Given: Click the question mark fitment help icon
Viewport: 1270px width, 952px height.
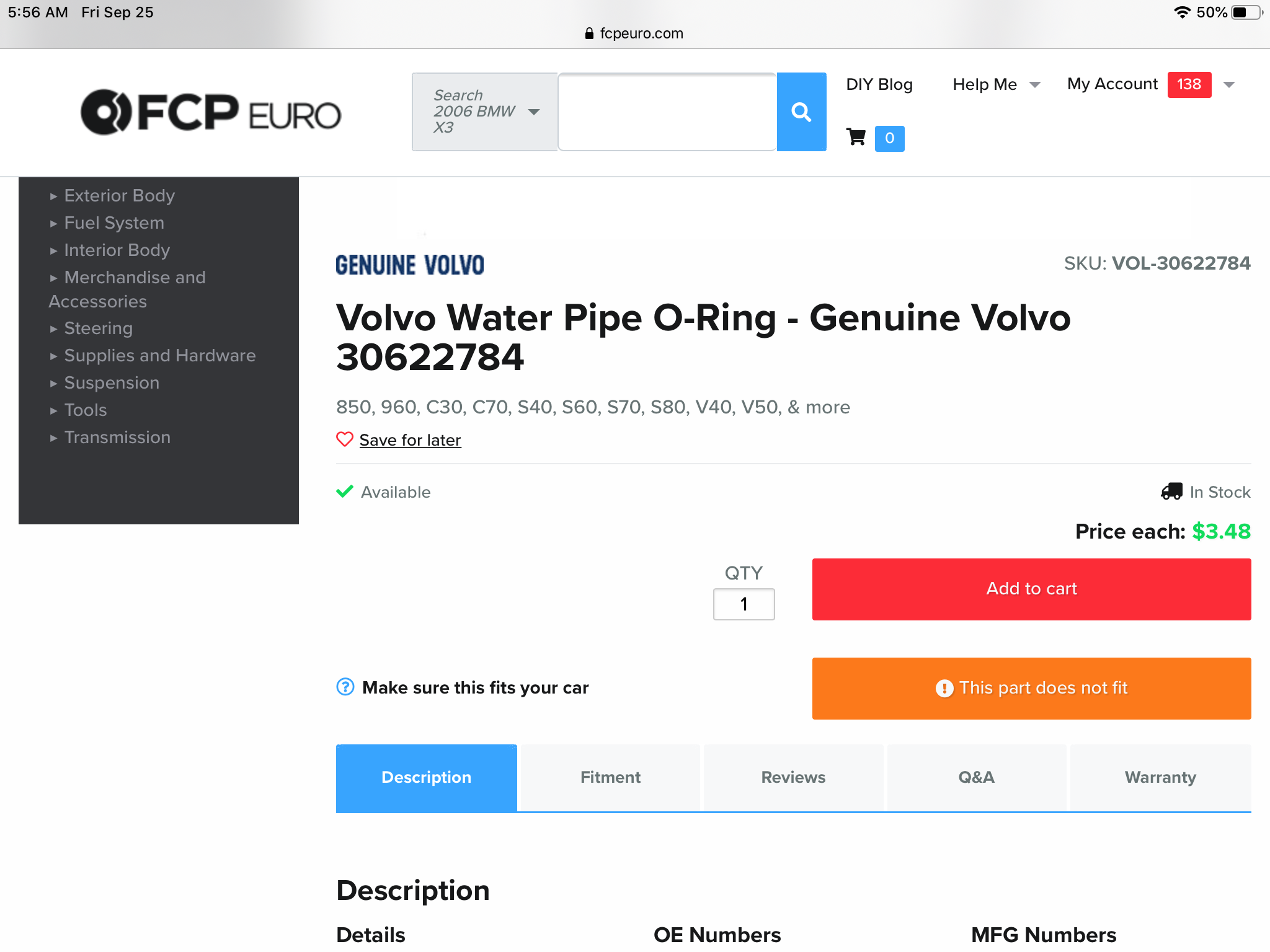Looking at the screenshot, I should (345, 687).
